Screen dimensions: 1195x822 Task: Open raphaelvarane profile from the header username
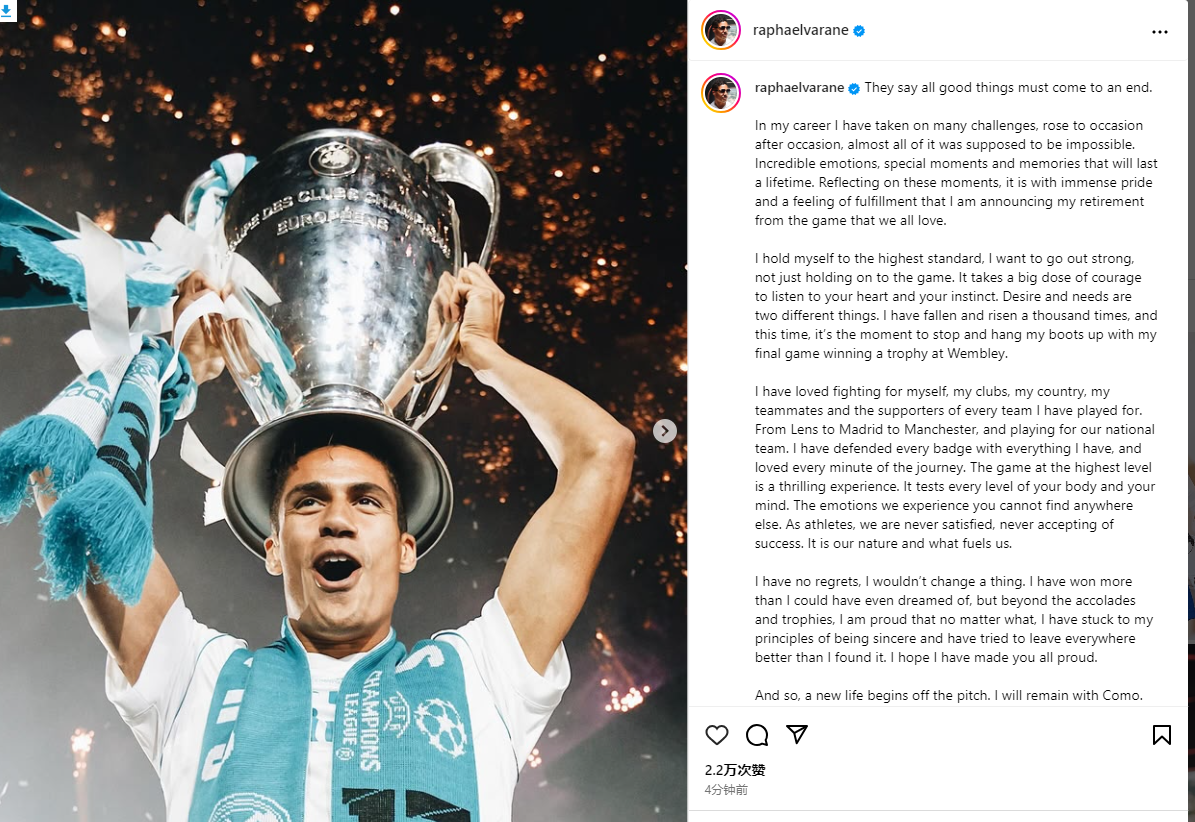click(x=800, y=31)
